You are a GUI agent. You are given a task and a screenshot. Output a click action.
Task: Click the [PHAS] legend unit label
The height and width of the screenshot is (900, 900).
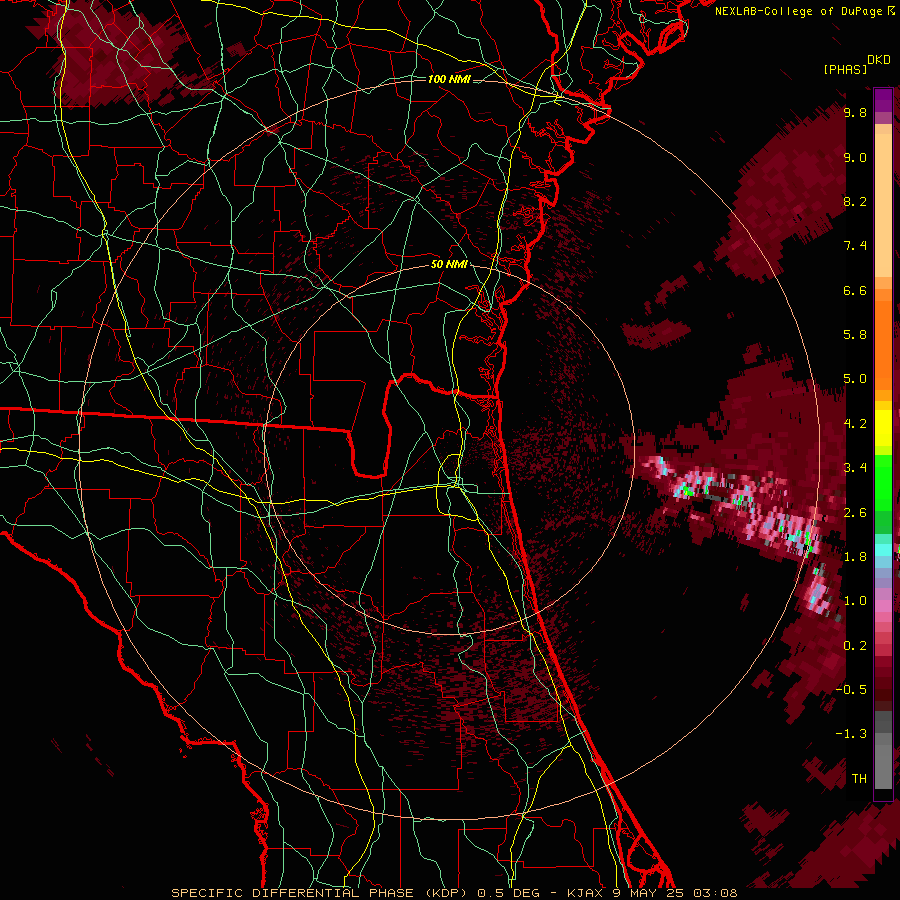point(845,69)
